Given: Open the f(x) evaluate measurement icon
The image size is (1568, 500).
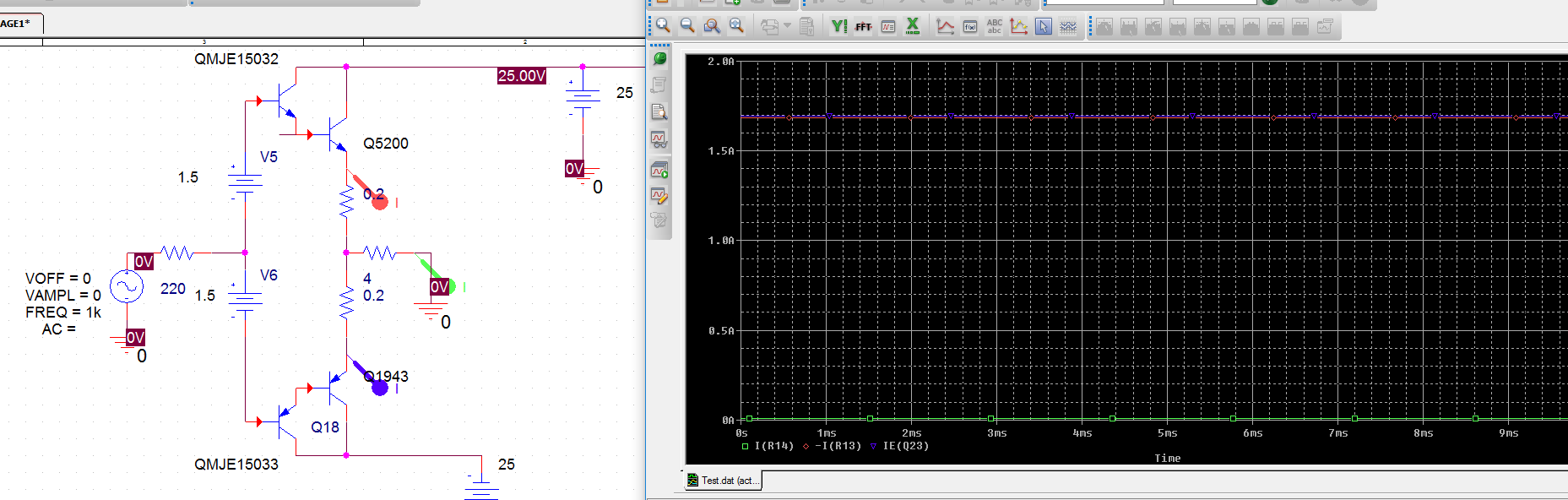Looking at the screenshot, I should [x=970, y=26].
